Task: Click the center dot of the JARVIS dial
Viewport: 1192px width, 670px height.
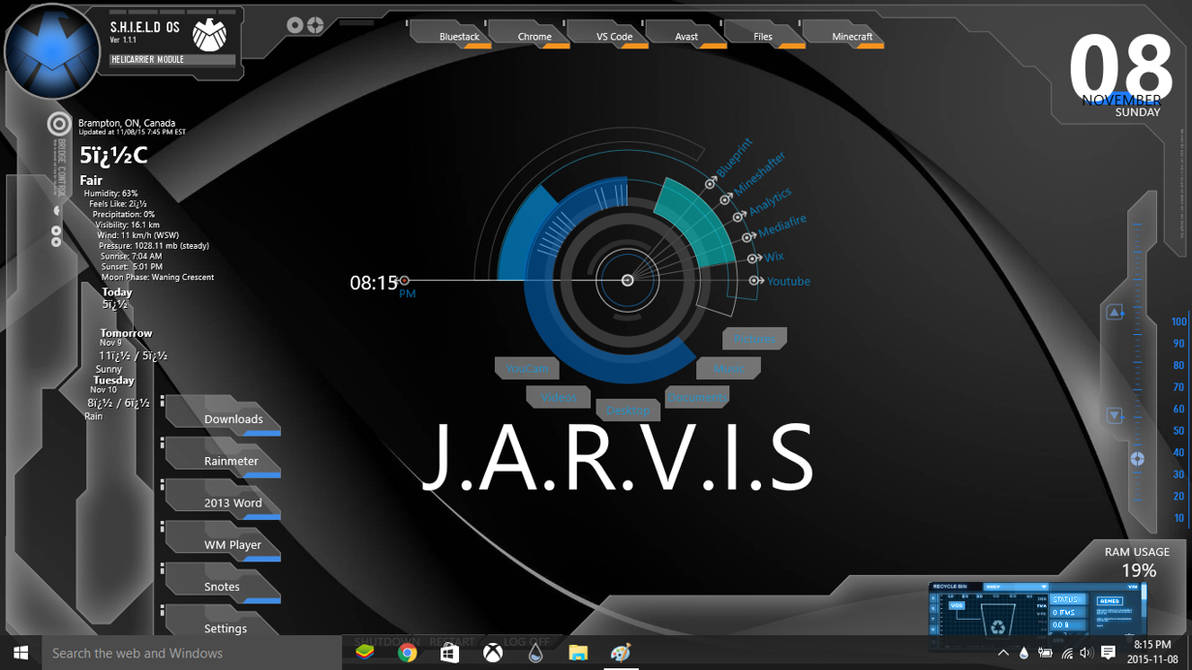Action: tap(627, 281)
